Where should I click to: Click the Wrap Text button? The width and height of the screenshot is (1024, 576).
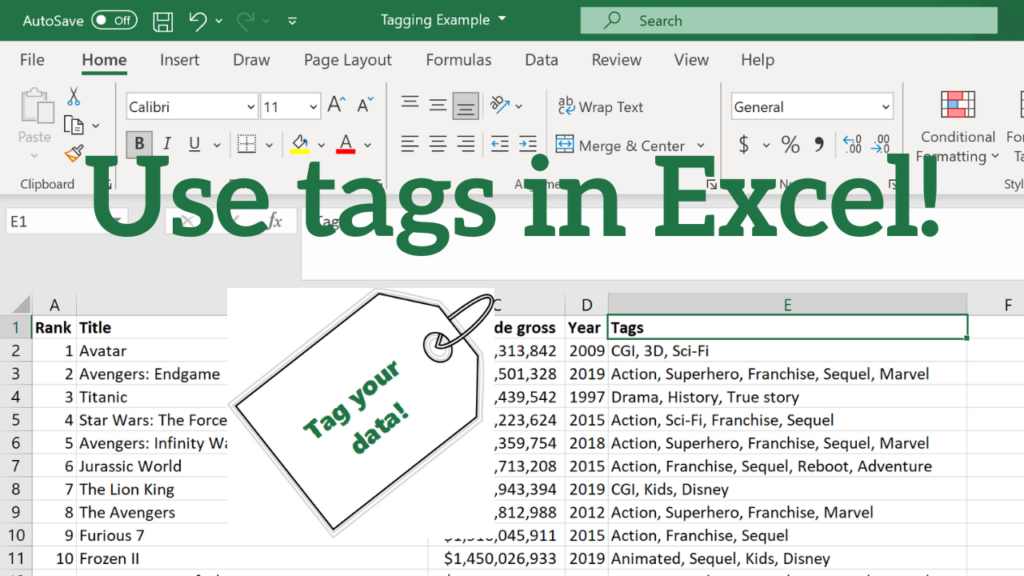pyautogui.click(x=601, y=107)
